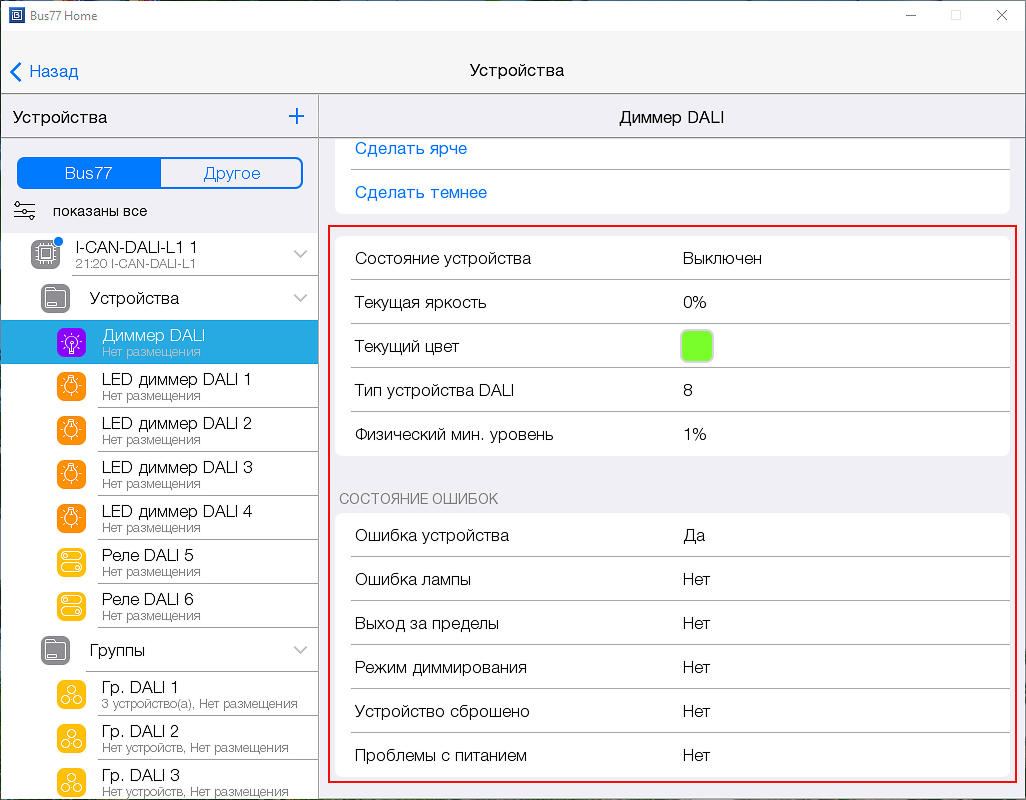Select the Диммер DALI device row
Viewport: 1026px width, 800px height.
tap(160, 342)
